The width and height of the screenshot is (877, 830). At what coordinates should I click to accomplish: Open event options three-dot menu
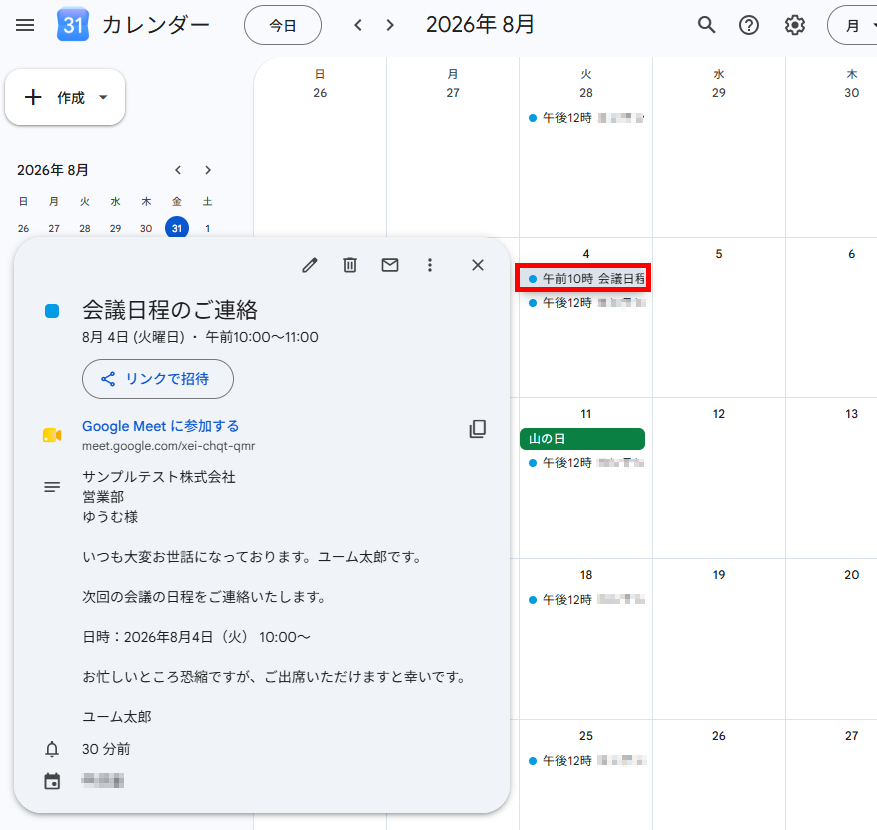pyautogui.click(x=430, y=265)
